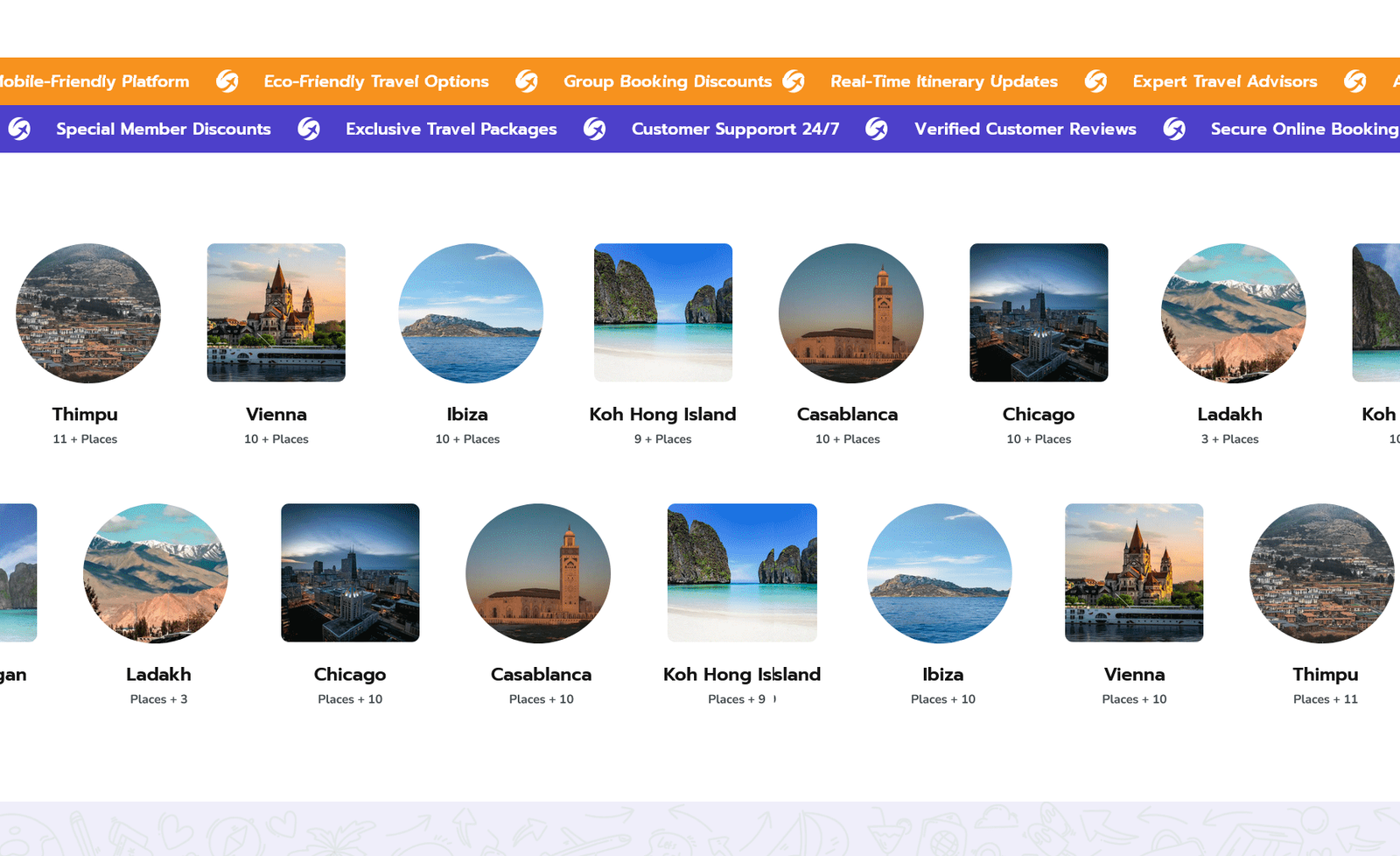Screen dimensions: 1400x856
Task: Open the Ladakh title above "Places + 3"
Action: click(x=158, y=674)
